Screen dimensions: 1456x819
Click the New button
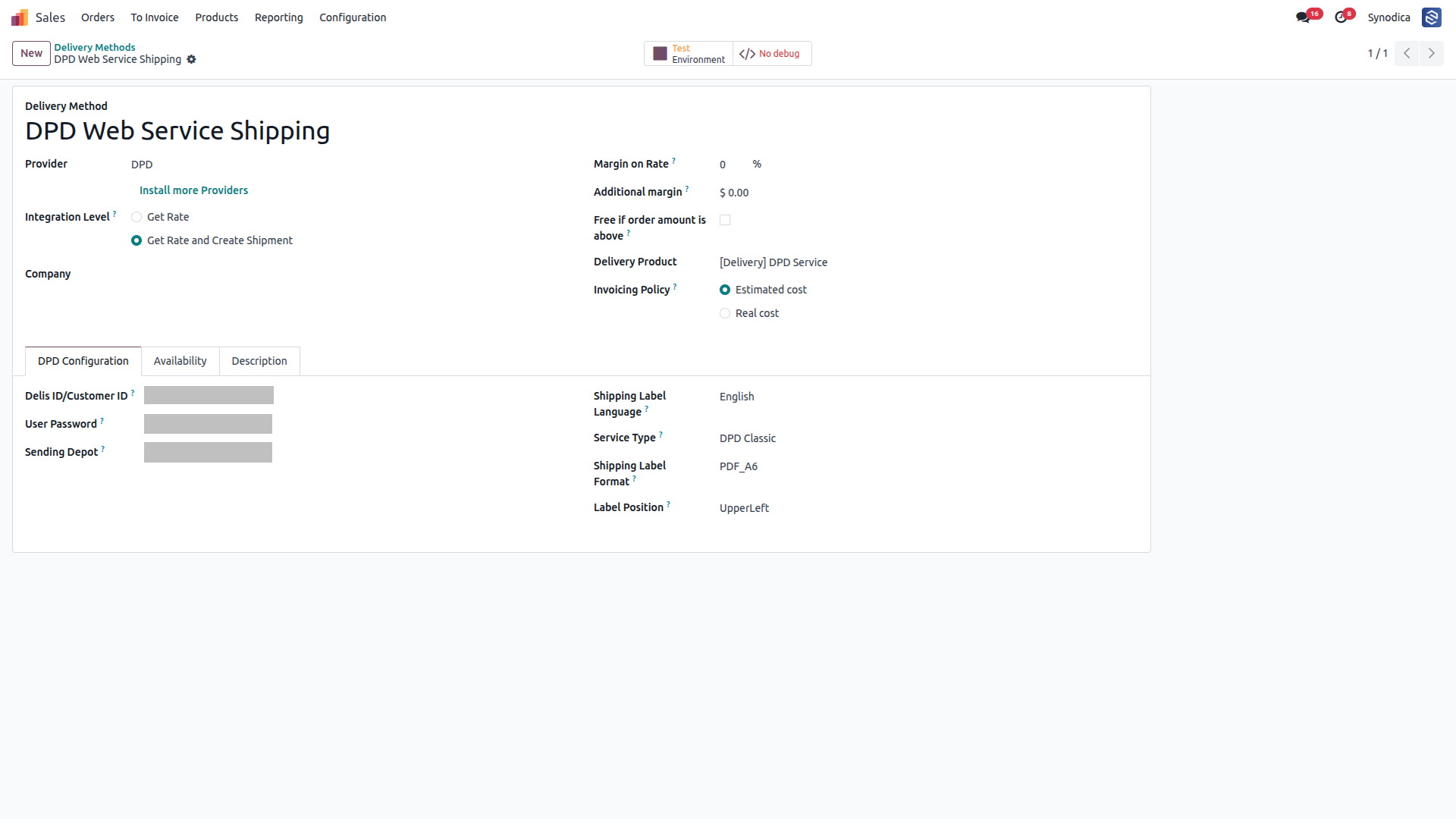click(x=31, y=53)
